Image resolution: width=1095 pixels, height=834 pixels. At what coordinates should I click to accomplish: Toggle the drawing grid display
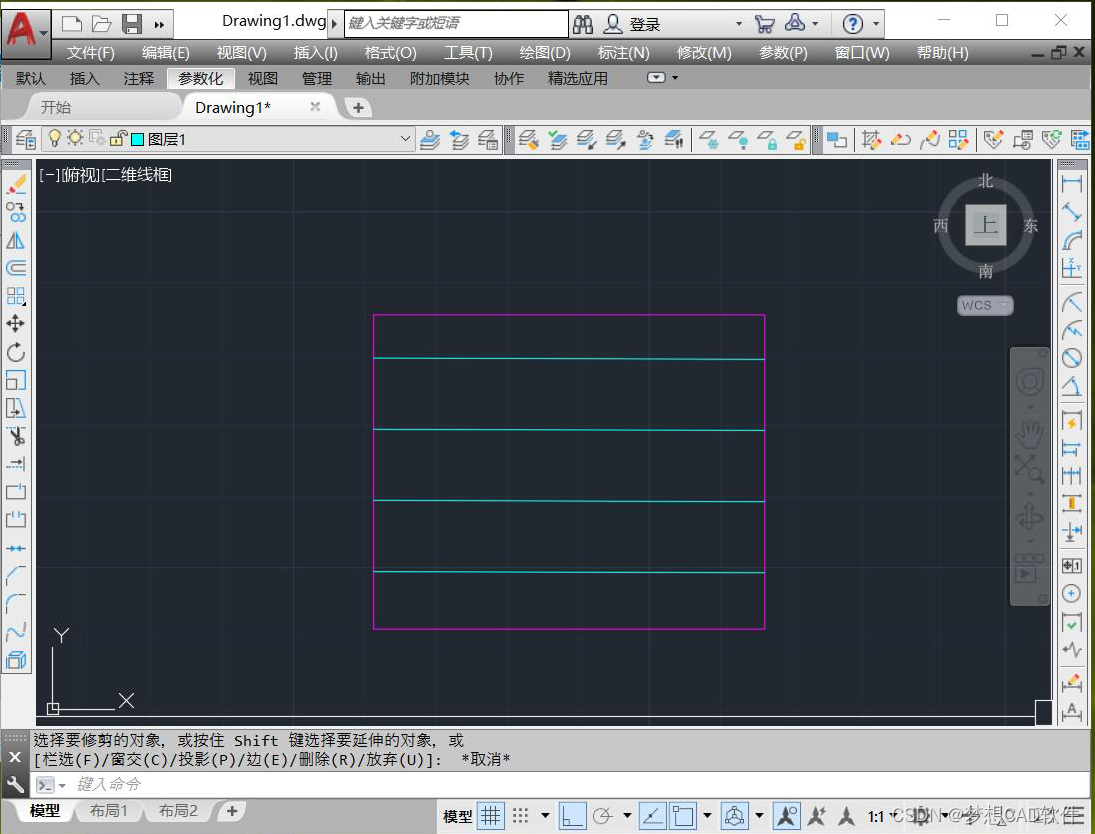[491, 816]
